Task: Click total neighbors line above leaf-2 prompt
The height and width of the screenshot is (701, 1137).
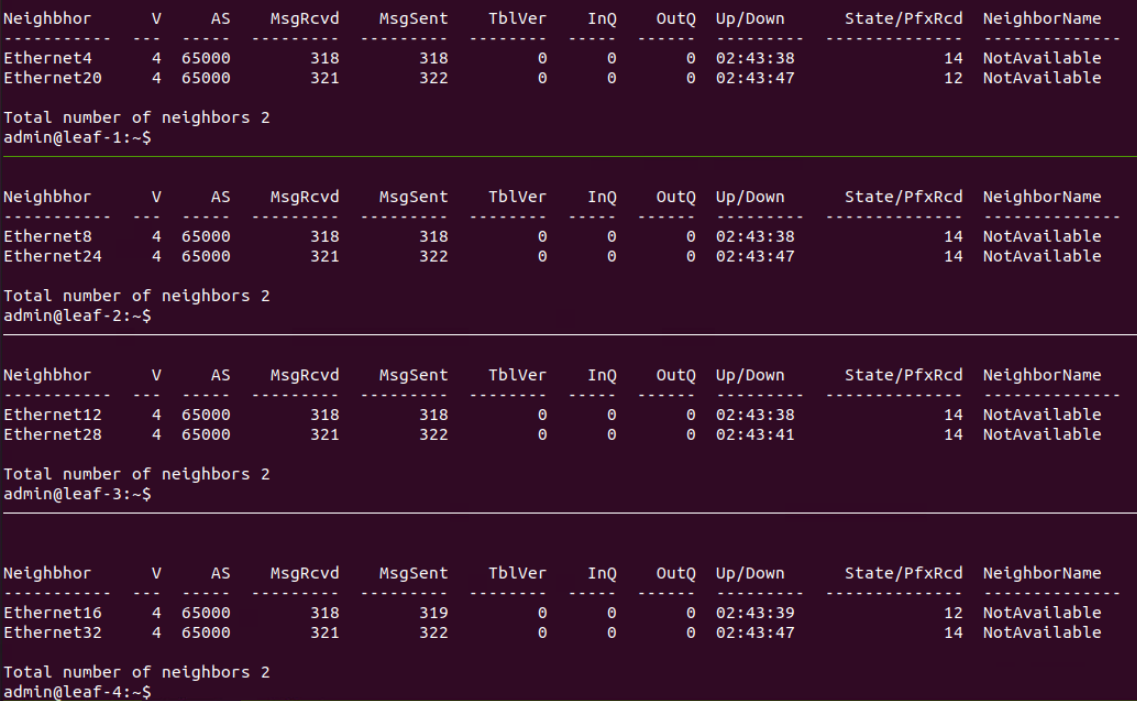Action: tap(137, 296)
